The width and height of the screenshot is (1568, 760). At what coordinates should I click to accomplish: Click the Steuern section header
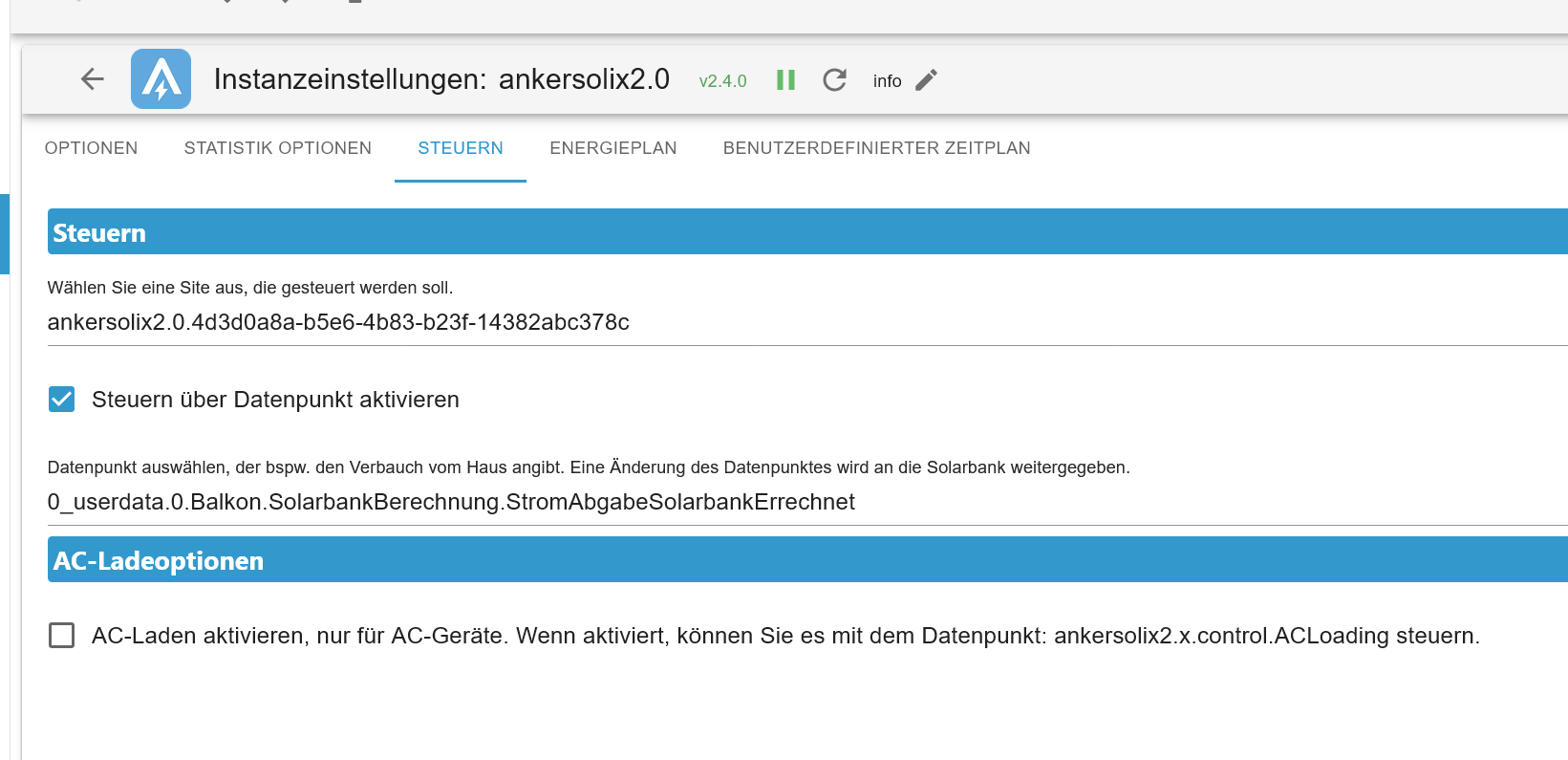click(807, 232)
